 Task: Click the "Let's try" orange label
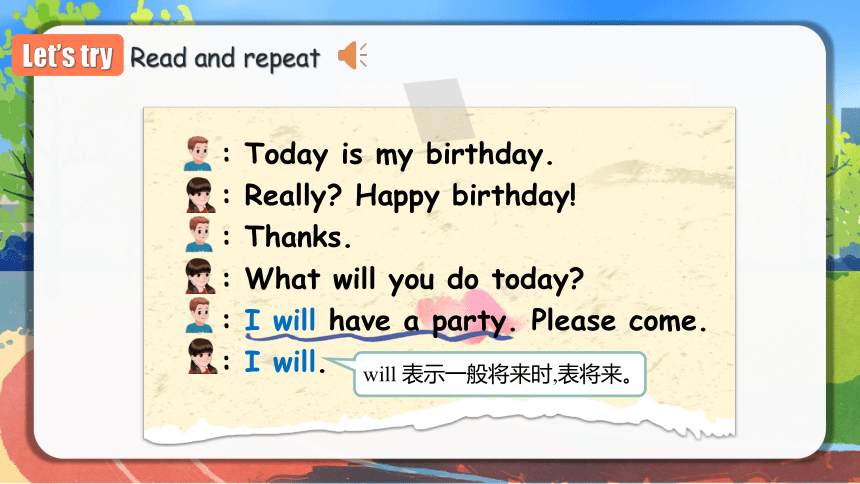pyautogui.click(x=68, y=55)
